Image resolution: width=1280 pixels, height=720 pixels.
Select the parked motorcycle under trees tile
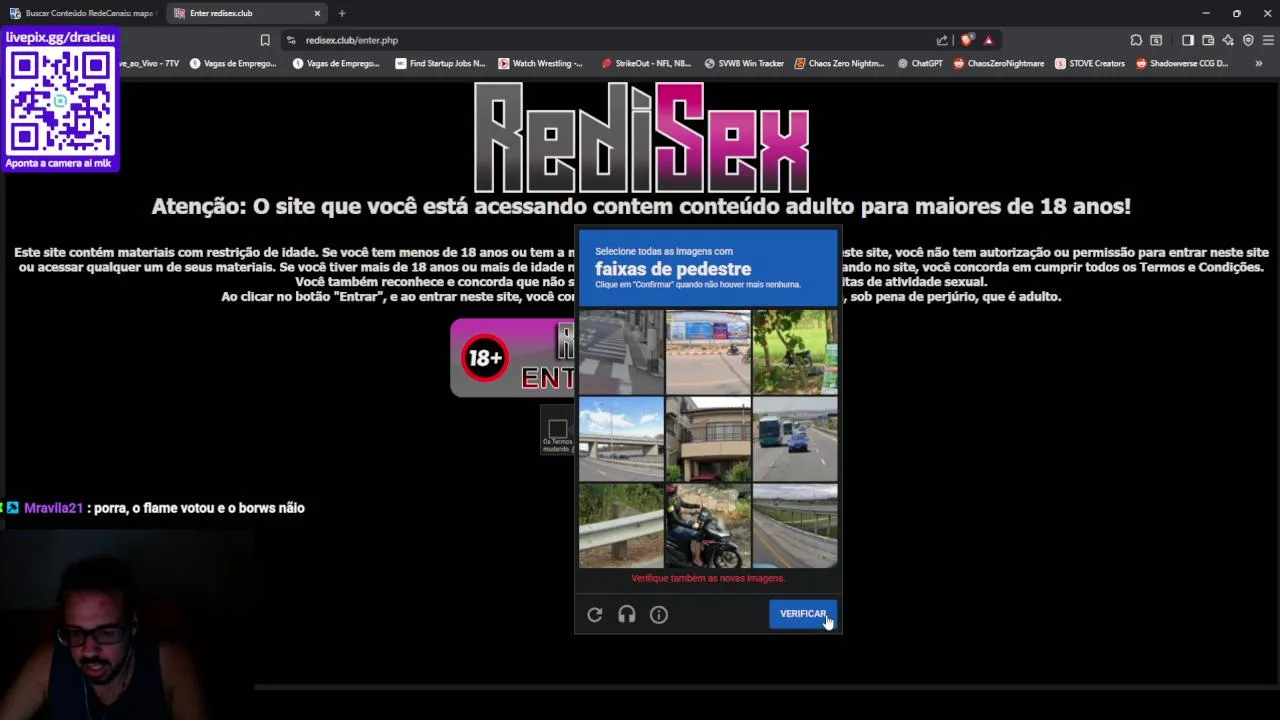click(795, 352)
